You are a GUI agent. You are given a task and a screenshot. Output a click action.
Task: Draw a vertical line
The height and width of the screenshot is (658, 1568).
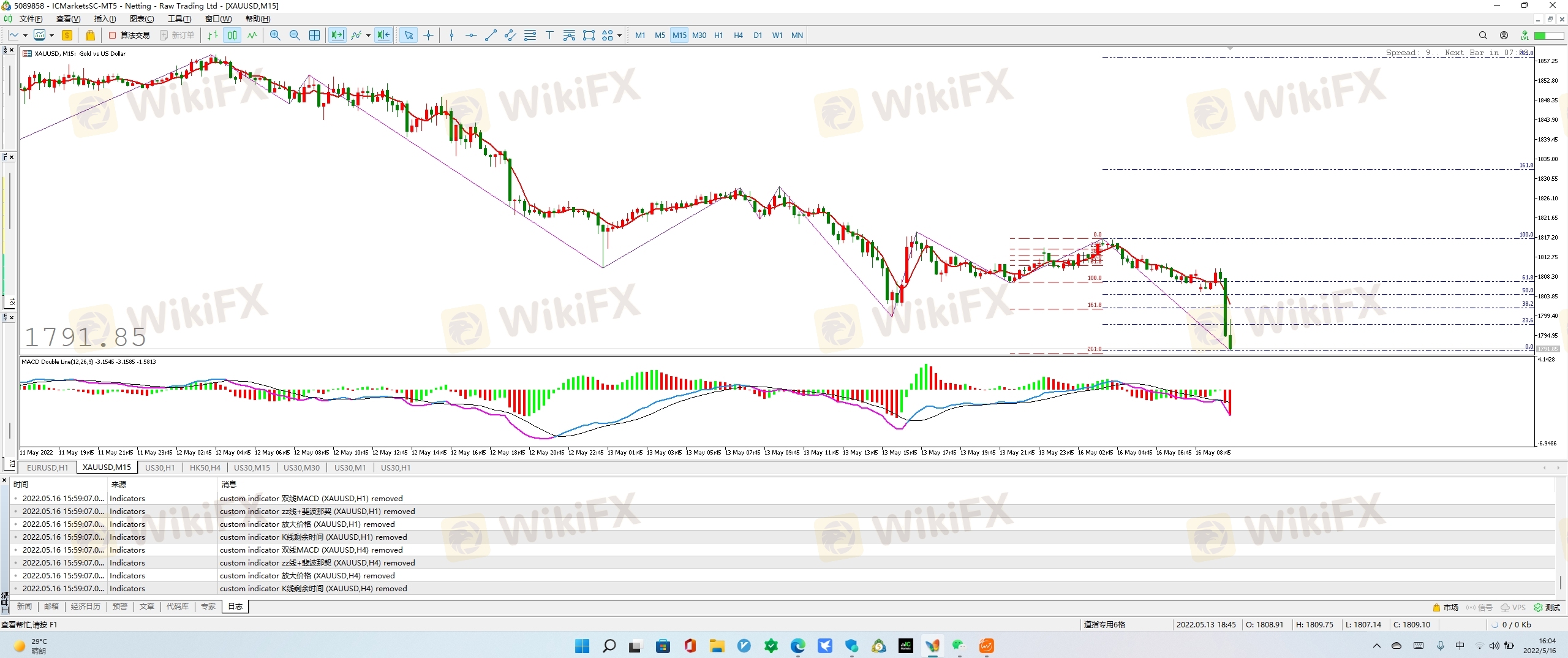[451, 36]
